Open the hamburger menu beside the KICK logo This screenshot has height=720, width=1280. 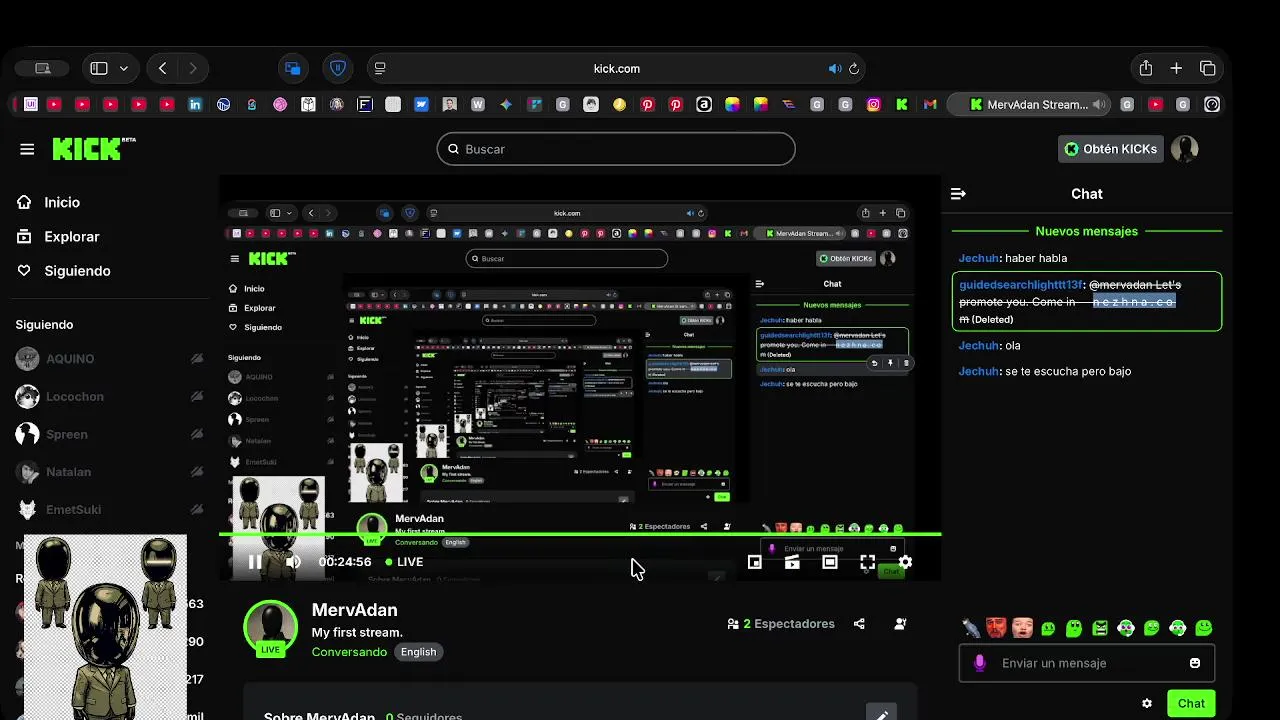(27, 149)
